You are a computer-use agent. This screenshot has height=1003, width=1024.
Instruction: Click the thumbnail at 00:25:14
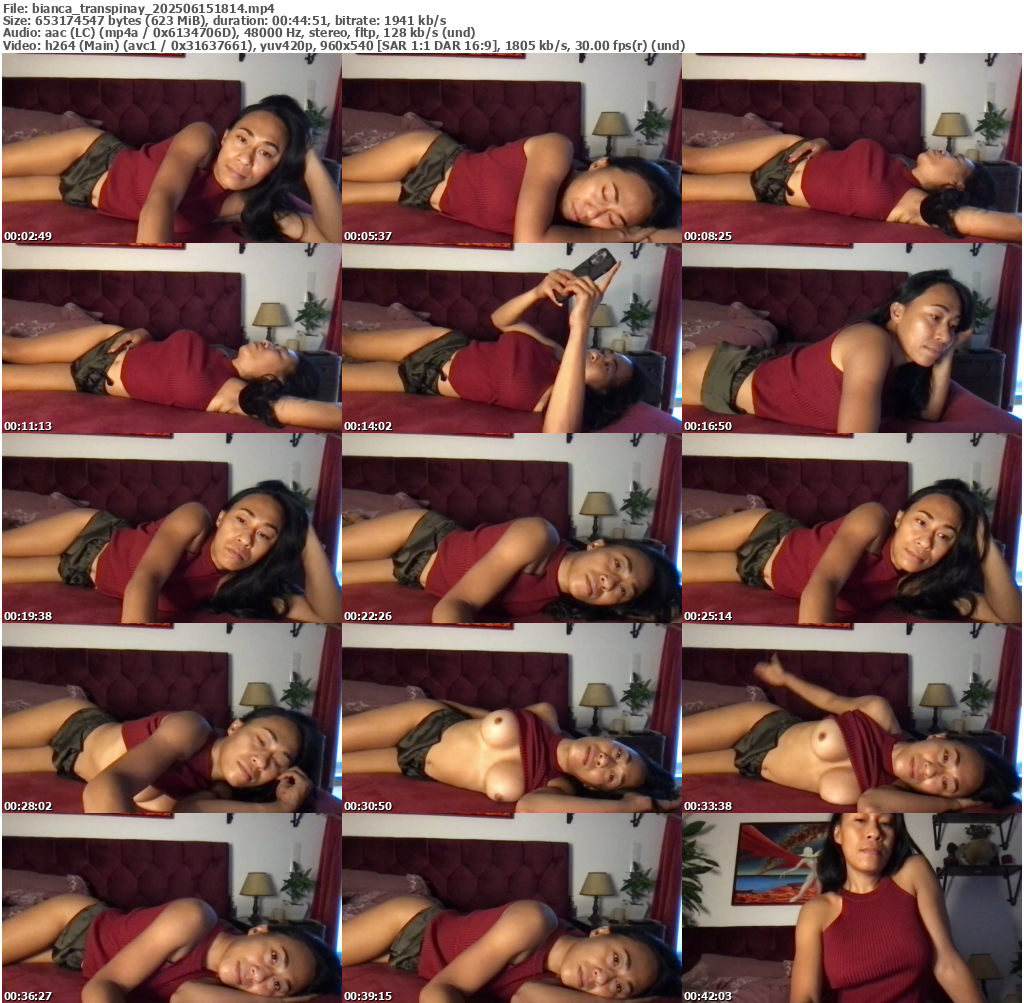[x=851, y=528]
